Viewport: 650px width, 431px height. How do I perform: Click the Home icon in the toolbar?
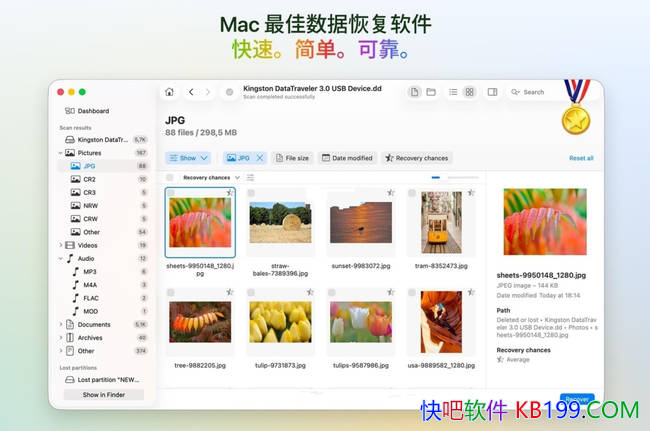(170, 92)
